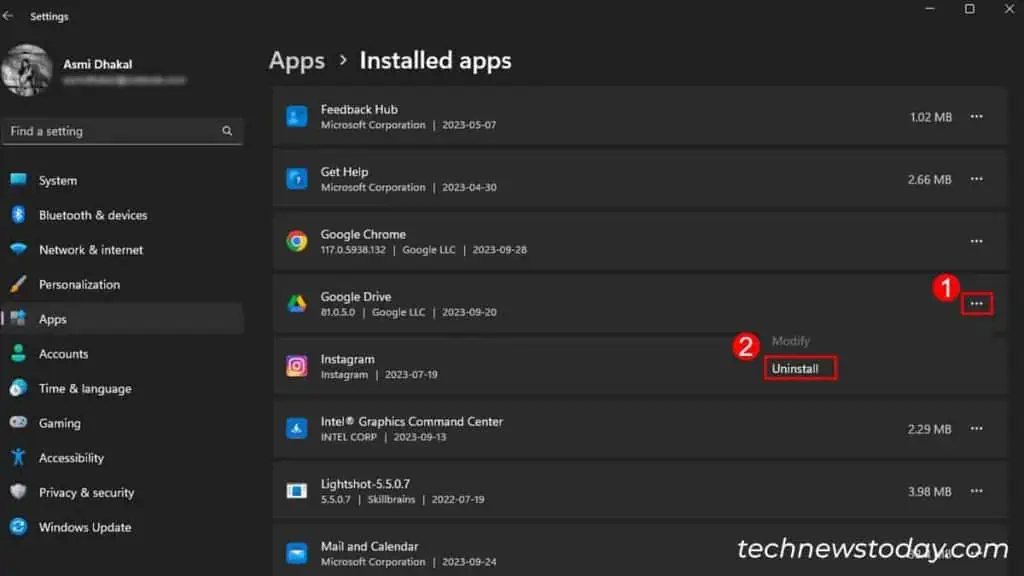
Task: Click the Accounts person icon
Action: 18,353
